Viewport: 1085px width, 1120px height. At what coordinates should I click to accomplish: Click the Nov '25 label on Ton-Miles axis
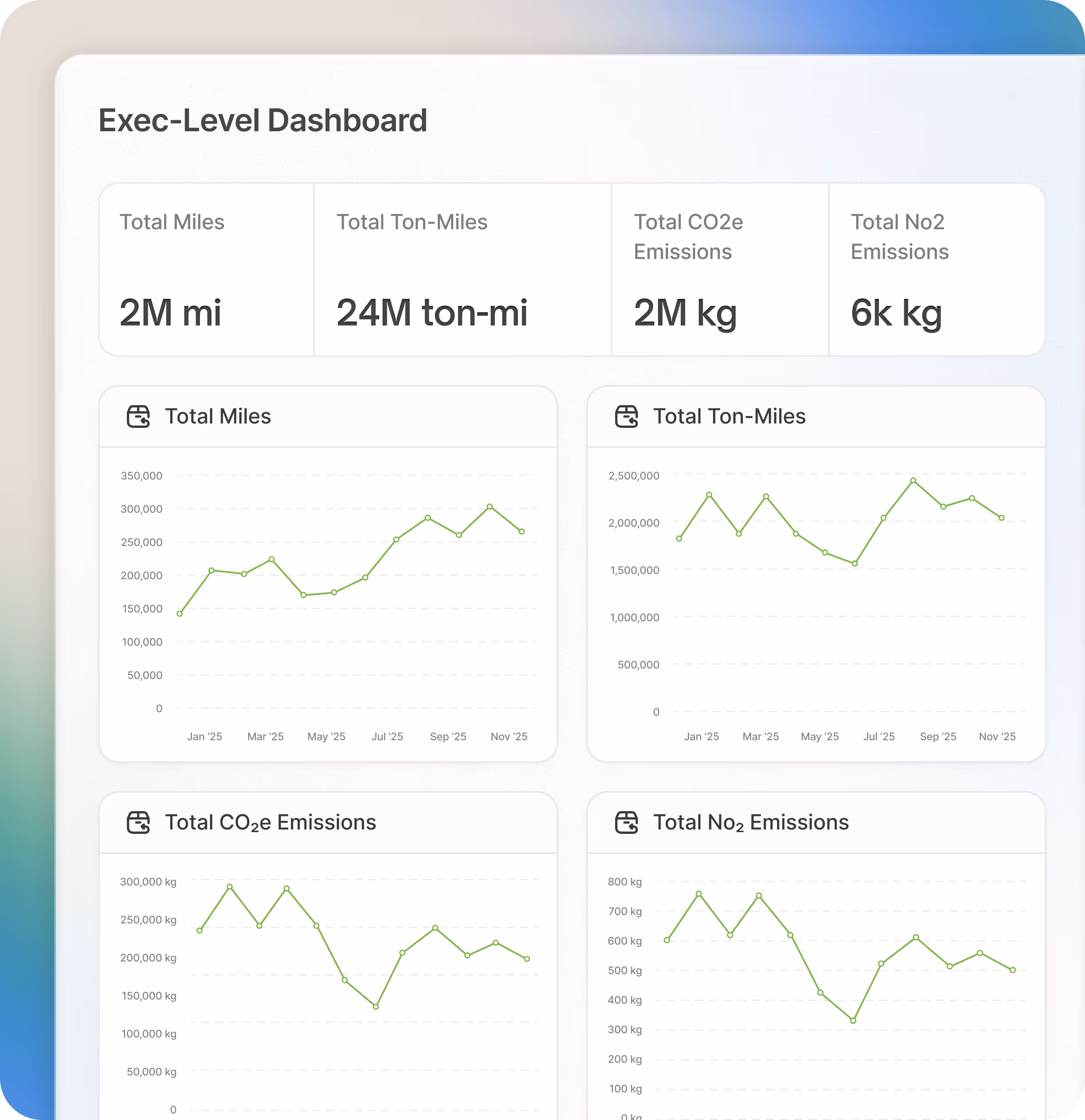pos(997,737)
